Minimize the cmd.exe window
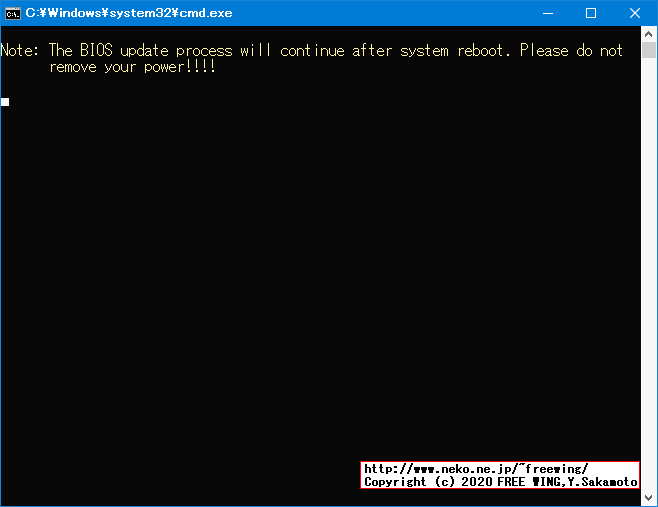This screenshot has width=658, height=507. pyautogui.click(x=548, y=13)
